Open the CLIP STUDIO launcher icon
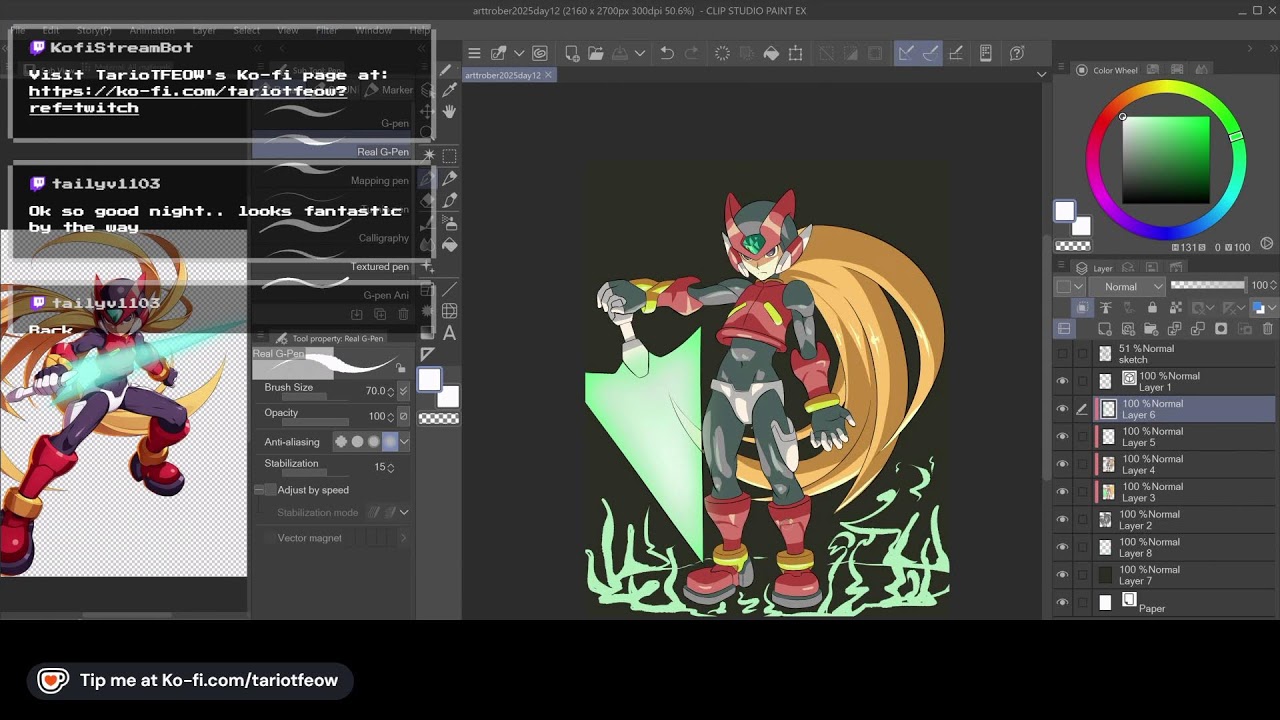This screenshot has height=720, width=1280. click(x=540, y=53)
